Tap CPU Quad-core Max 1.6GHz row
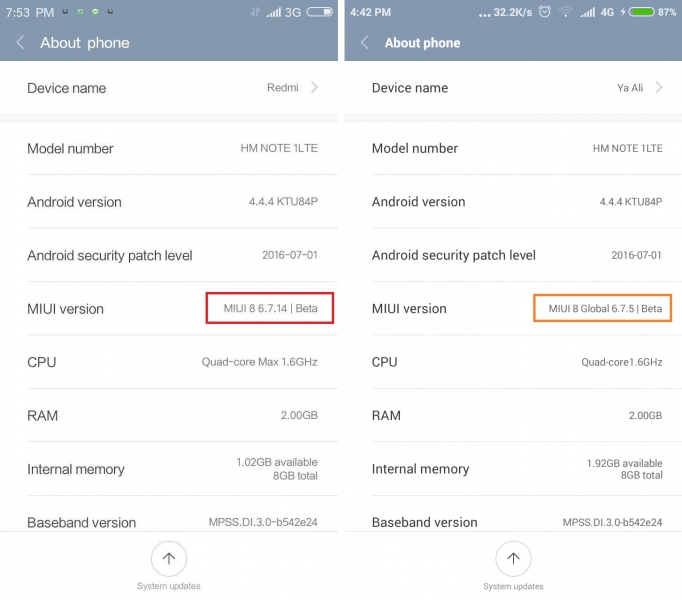The width and height of the screenshot is (682, 600). pyautogui.click(x=171, y=362)
